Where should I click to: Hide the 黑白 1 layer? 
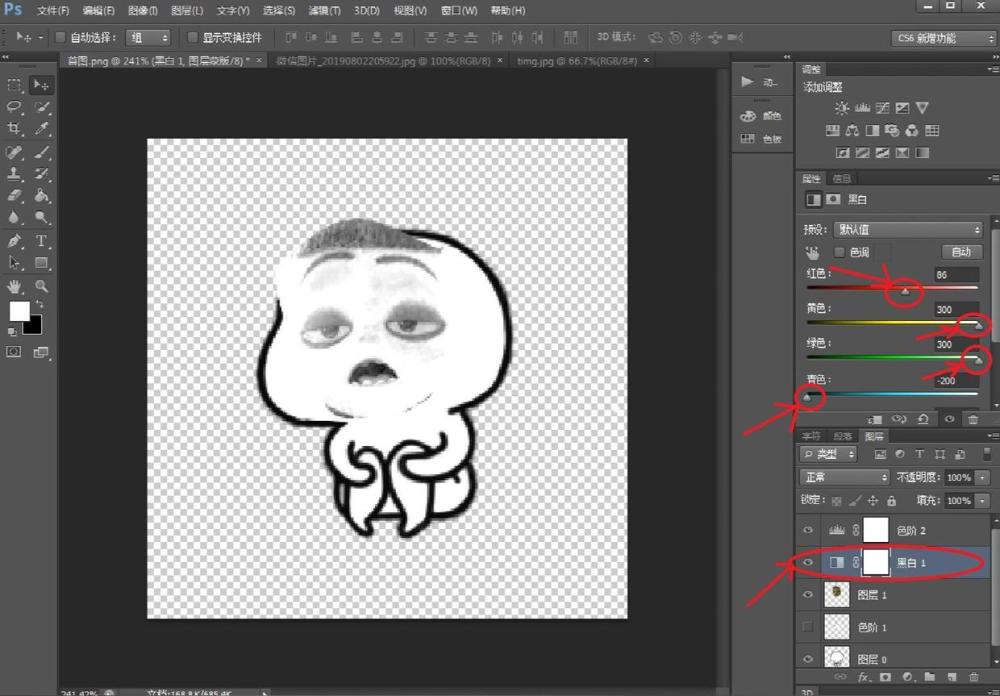pos(808,562)
